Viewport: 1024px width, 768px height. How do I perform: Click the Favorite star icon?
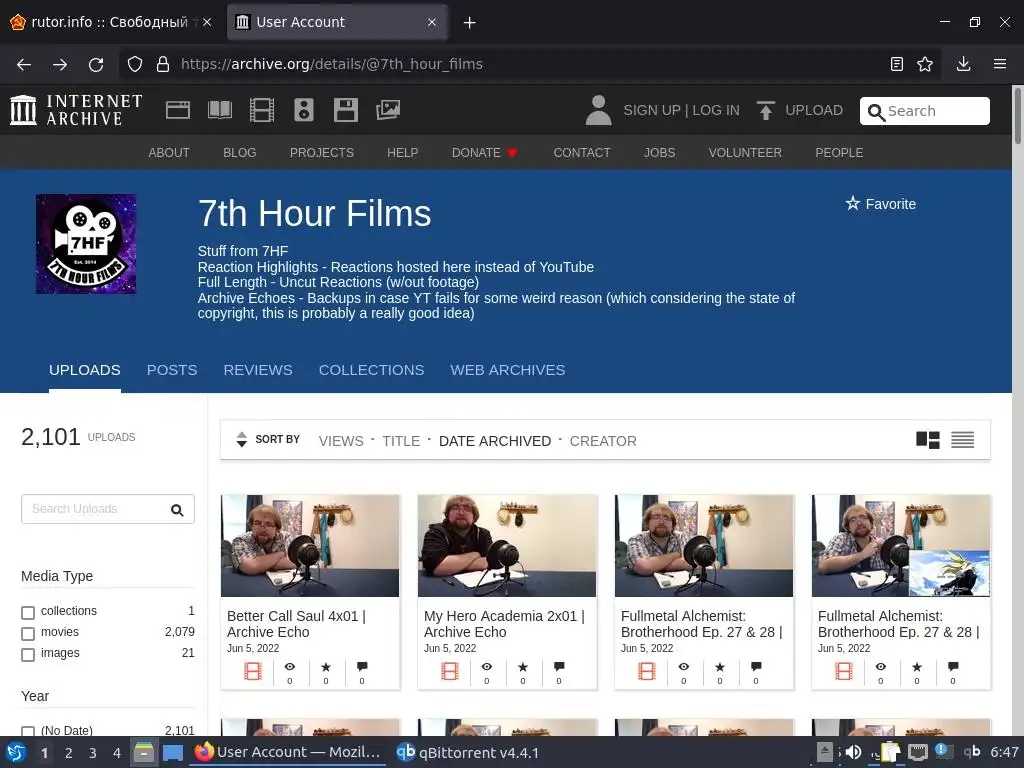[853, 204]
